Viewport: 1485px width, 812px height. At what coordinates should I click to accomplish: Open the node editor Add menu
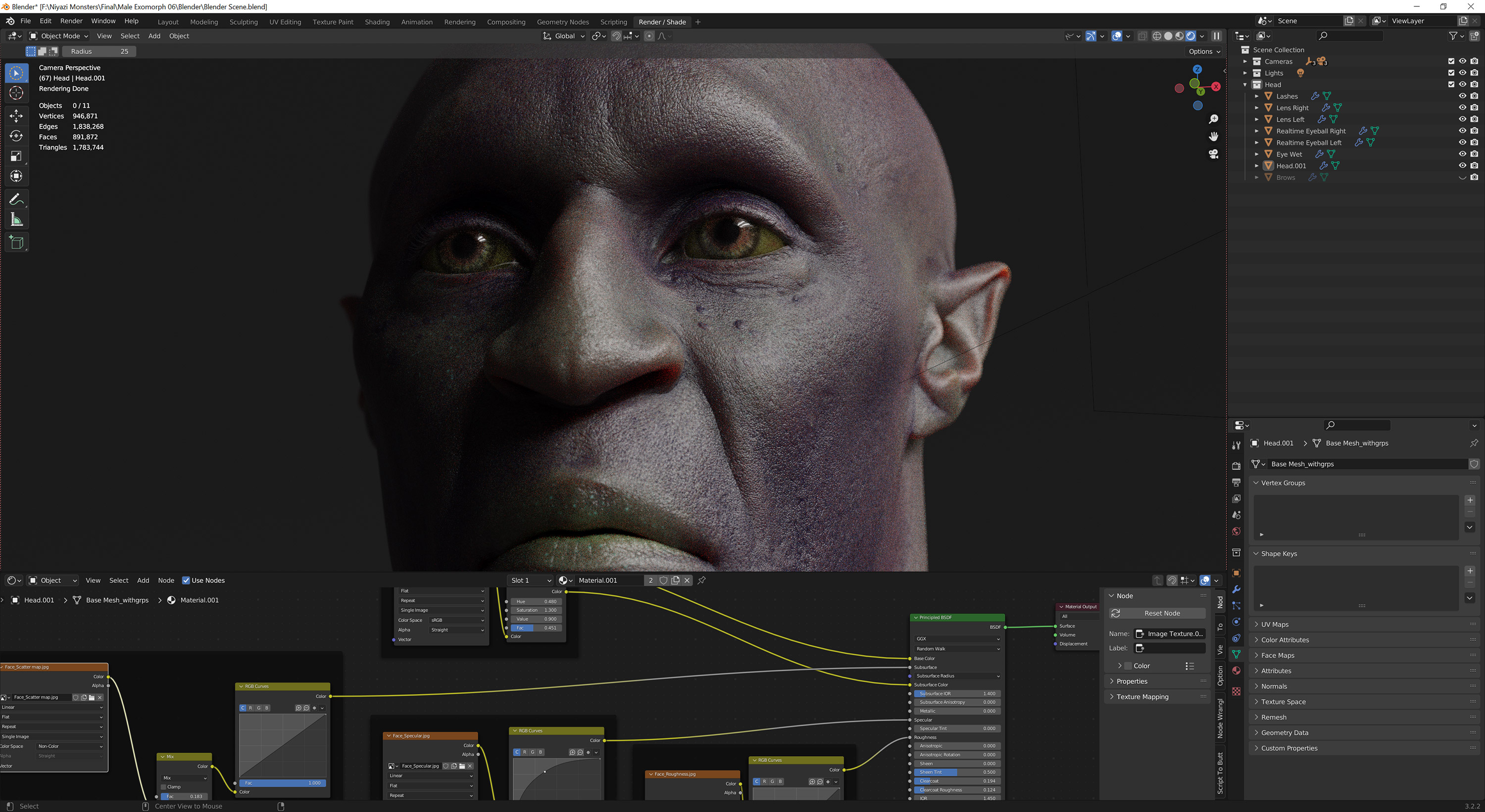point(143,580)
